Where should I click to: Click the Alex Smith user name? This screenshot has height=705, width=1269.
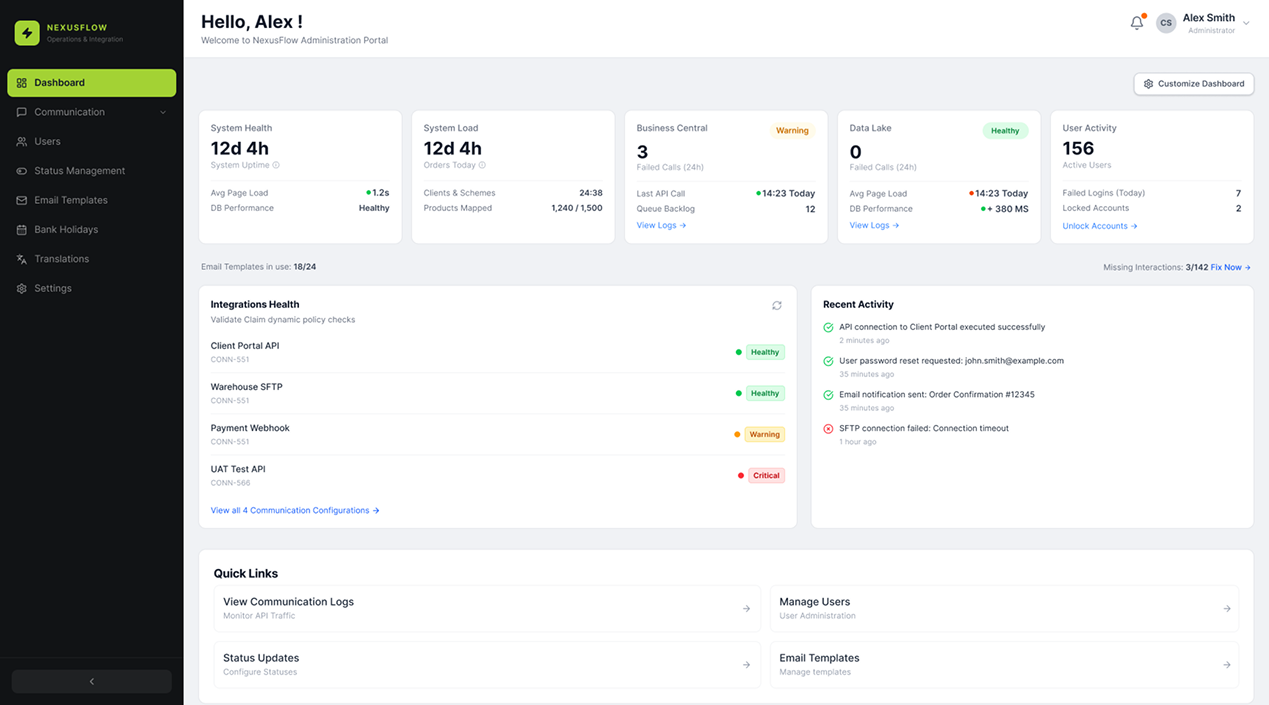tap(1209, 18)
